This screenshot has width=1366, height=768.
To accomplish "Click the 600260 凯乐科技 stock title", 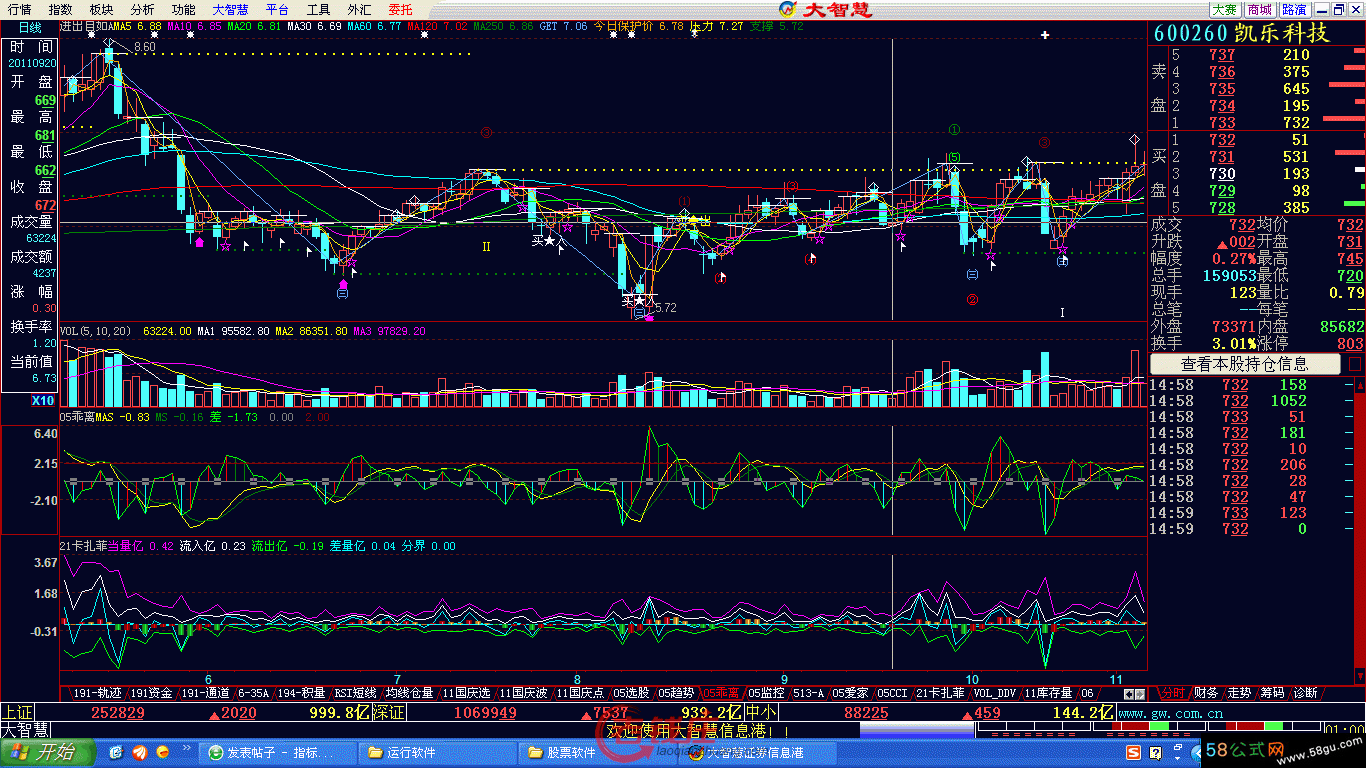I will 1241,32.
